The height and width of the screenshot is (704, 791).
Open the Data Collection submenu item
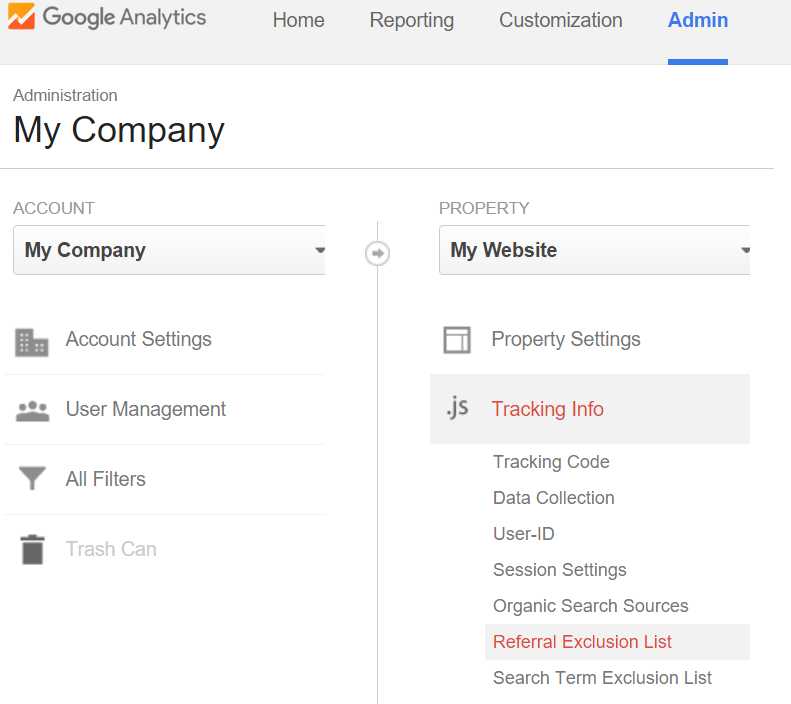554,498
